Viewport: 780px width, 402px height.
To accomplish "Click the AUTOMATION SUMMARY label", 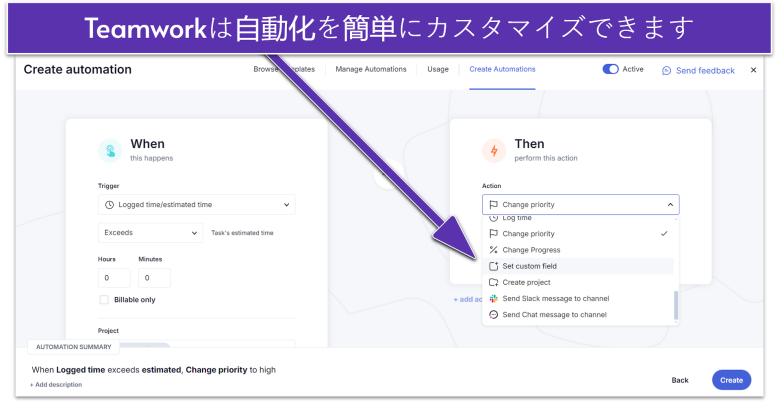I will click(74, 347).
